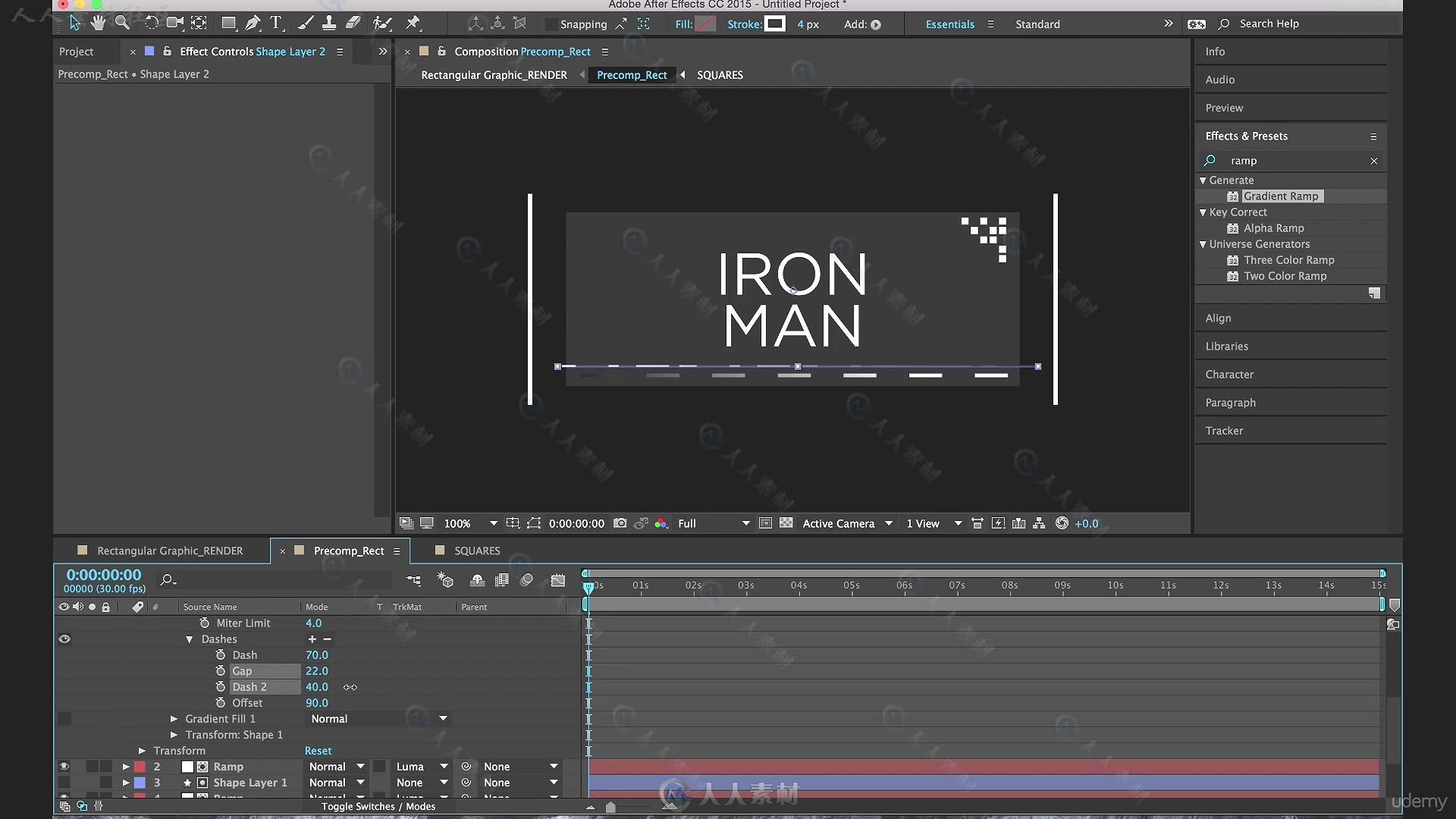Select the Rotation tool
This screenshot has height=819, width=1456.
(152, 24)
